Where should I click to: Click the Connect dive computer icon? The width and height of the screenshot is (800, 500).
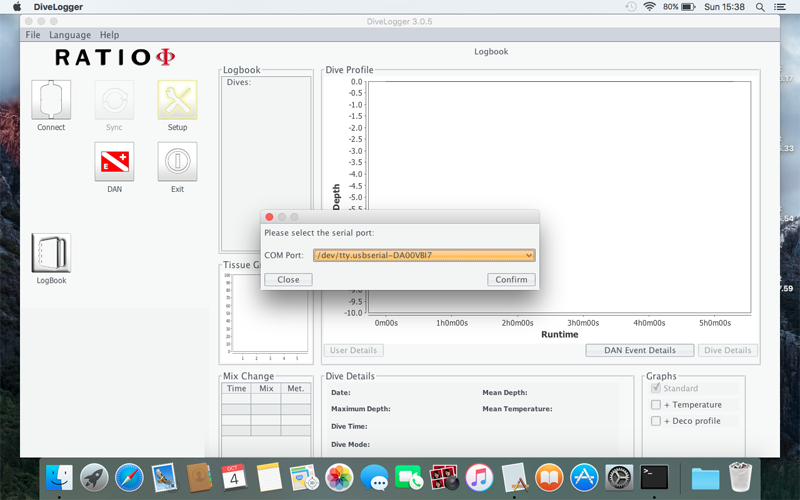click(51, 99)
